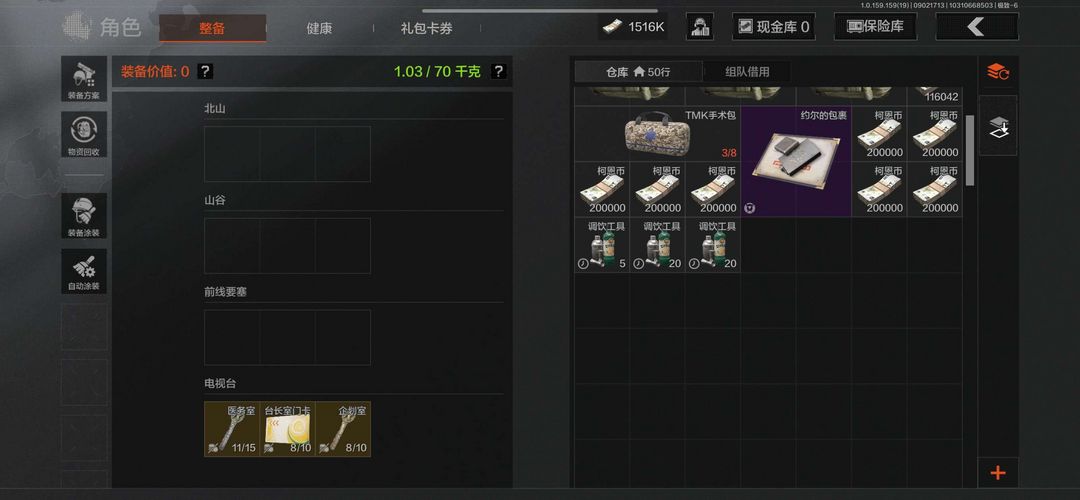The image size is (1080, 500).
Task: Click the back arrow button
Action: tap(977, 27)
